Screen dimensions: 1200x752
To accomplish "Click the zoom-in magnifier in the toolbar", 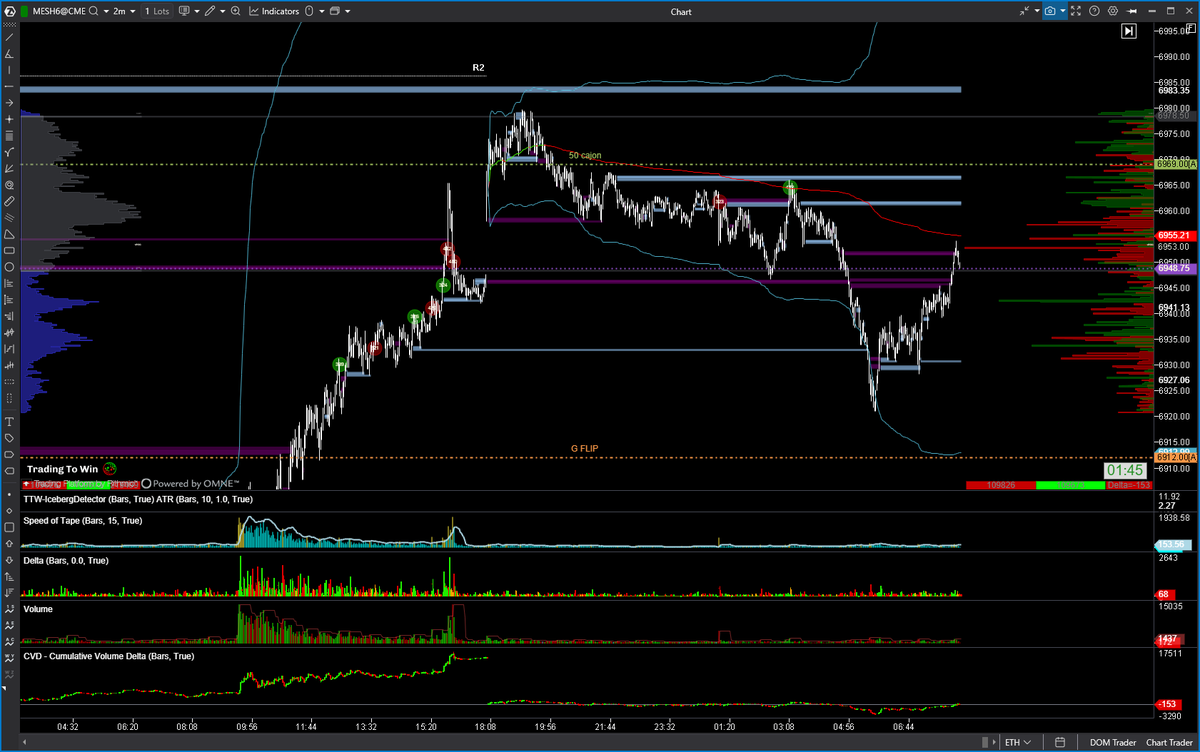I will 236,11.
